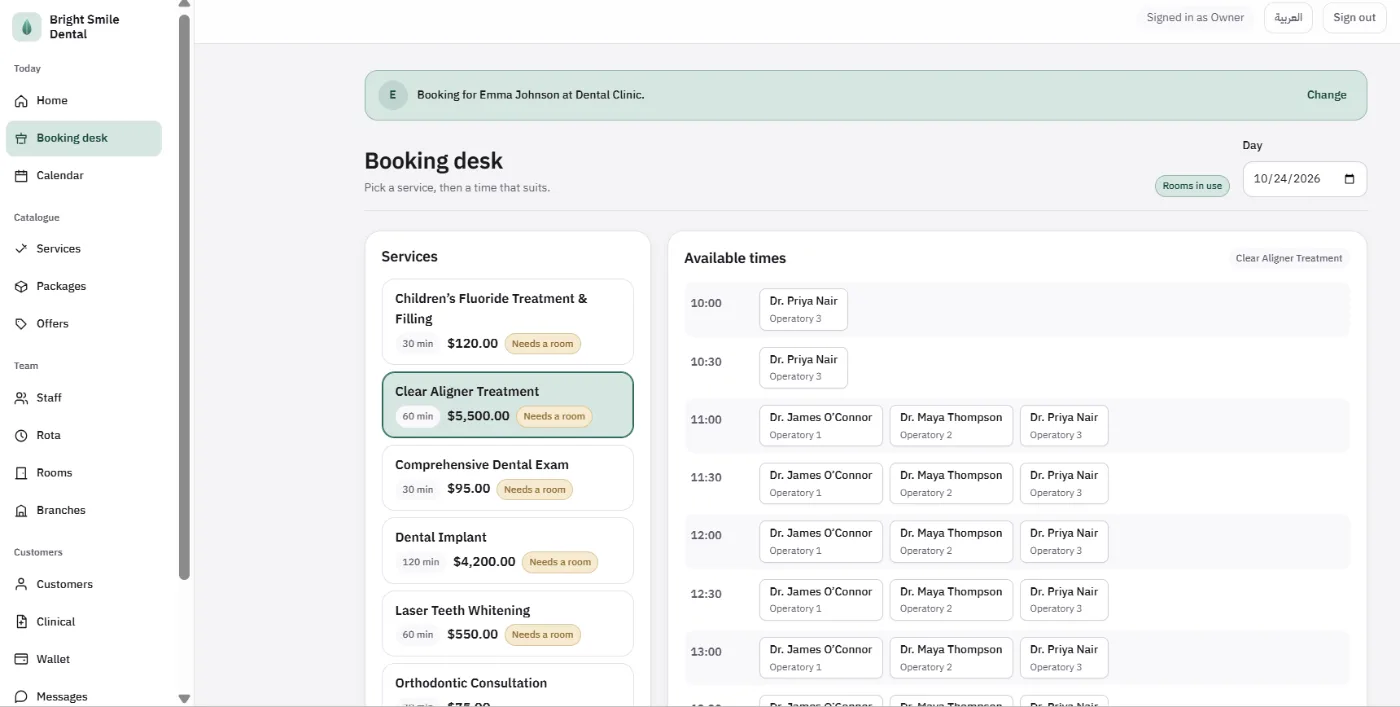1400x707 pixels.
Task: Click the Customers person icon
Action: [21, 584]
